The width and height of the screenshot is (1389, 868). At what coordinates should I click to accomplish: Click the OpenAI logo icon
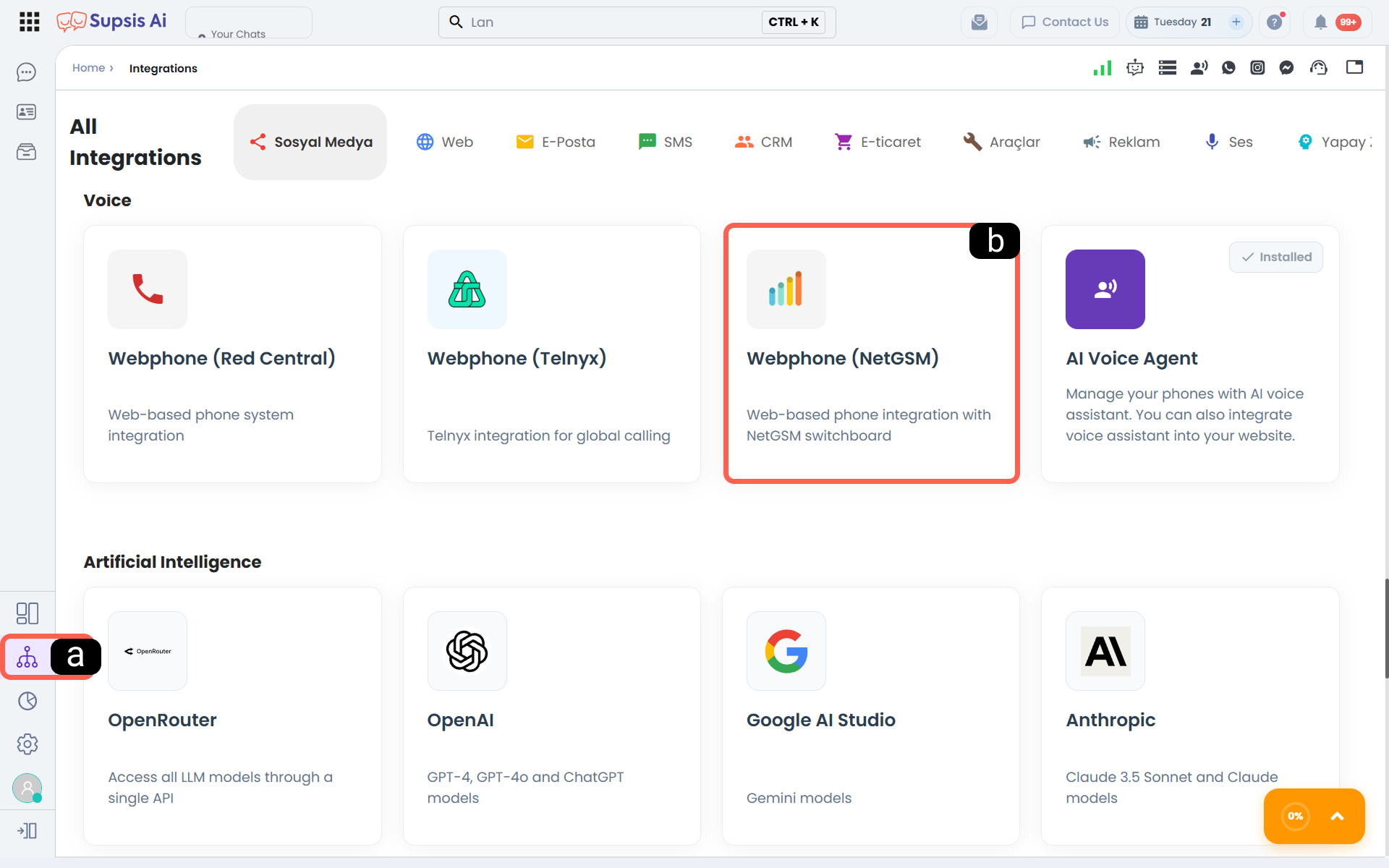[x=467, y=651]
